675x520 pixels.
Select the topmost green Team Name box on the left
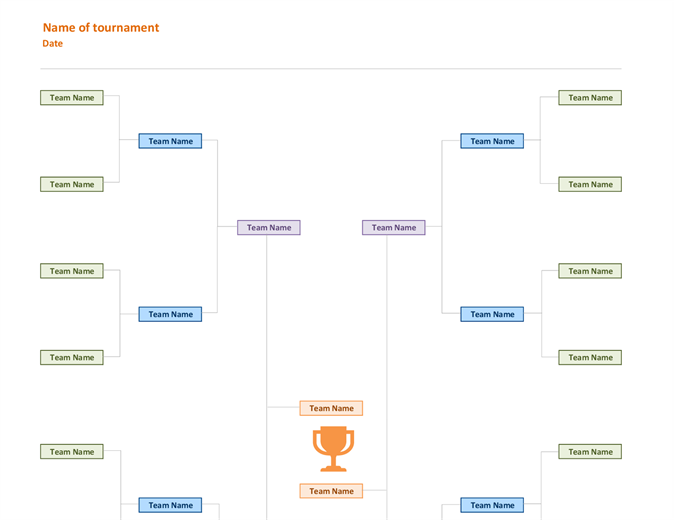tap(72, 98)
